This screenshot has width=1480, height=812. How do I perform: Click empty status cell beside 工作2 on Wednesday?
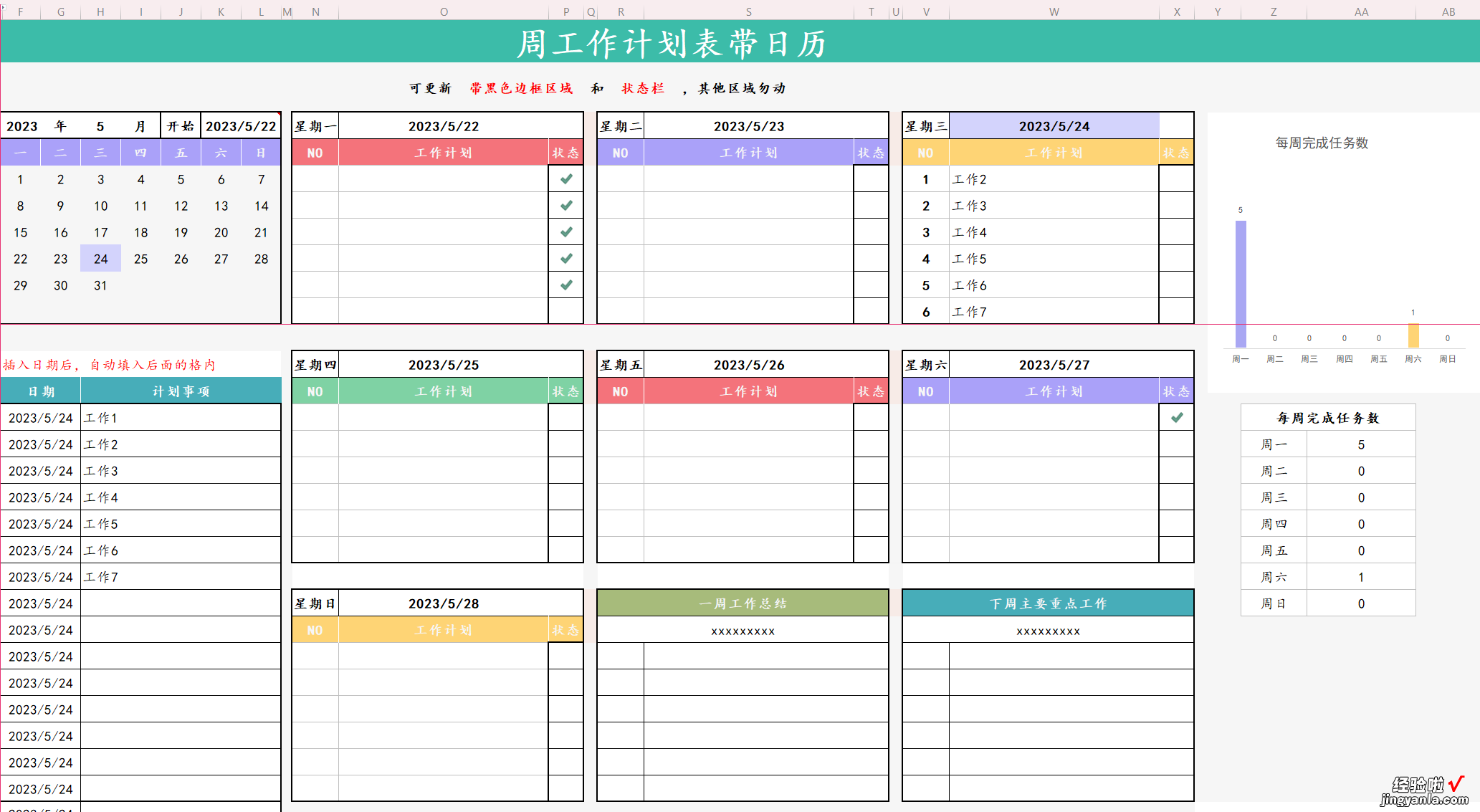point(1176,179)
